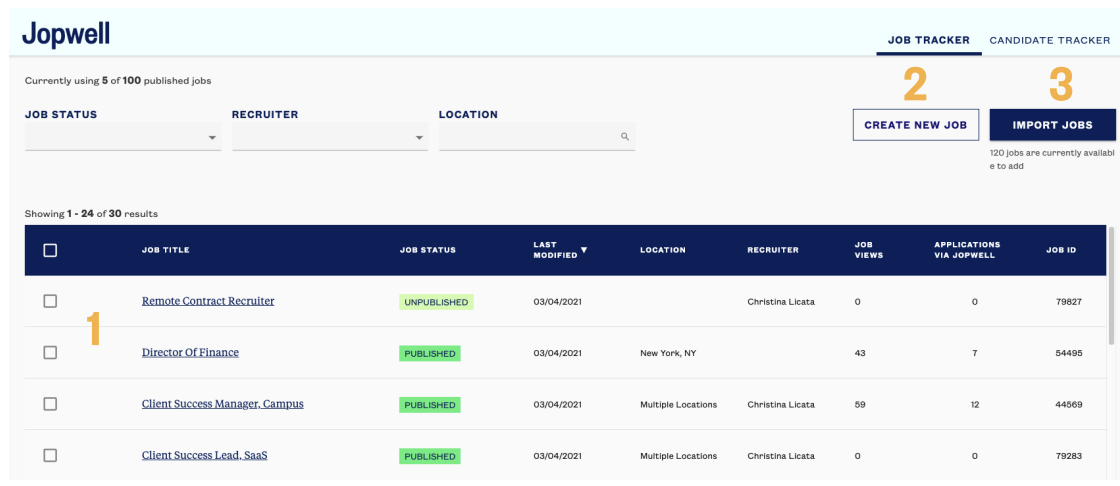1120x486 pixels.
Task: Open the Job Status filter dropdown
Action: 123,137
